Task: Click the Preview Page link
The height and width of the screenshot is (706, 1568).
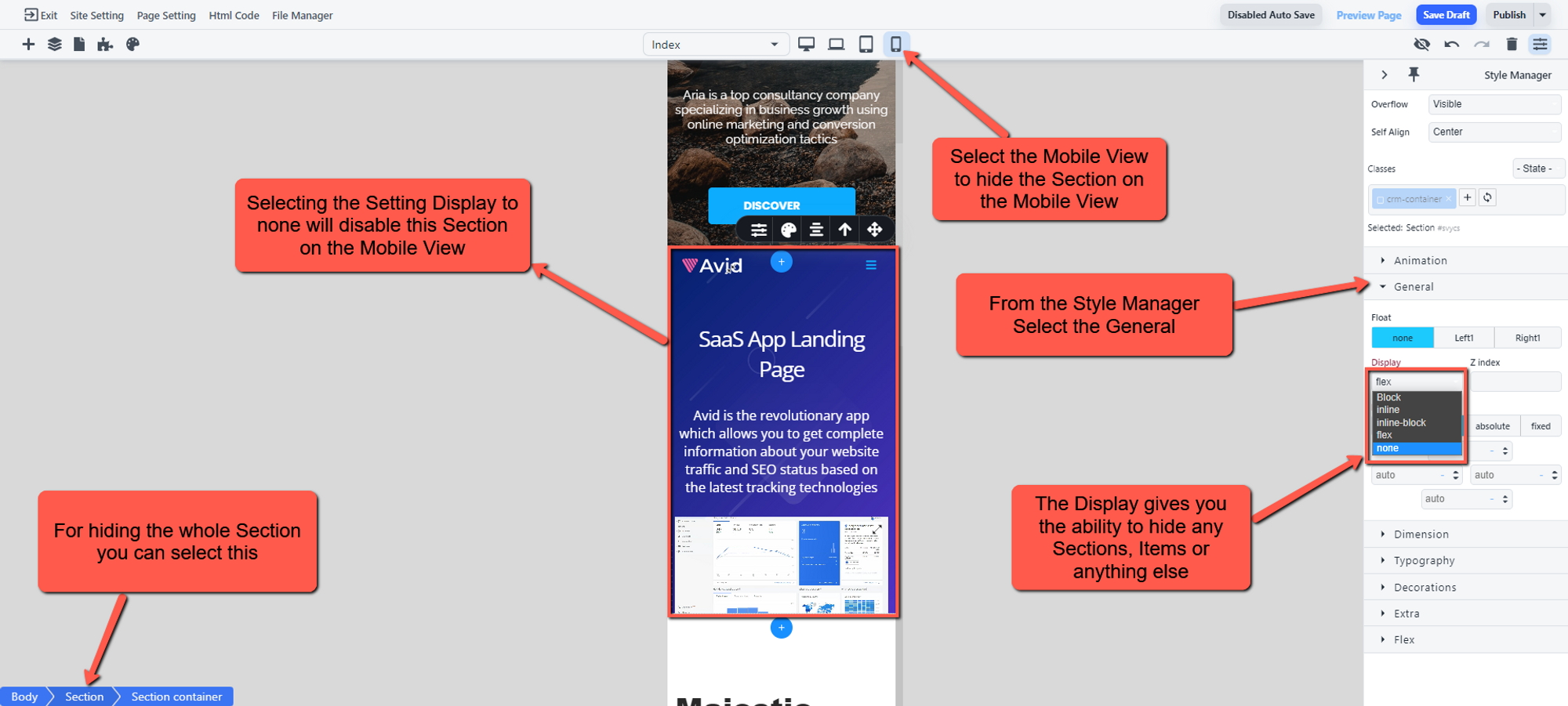Action: click(x=1368, y=15)
